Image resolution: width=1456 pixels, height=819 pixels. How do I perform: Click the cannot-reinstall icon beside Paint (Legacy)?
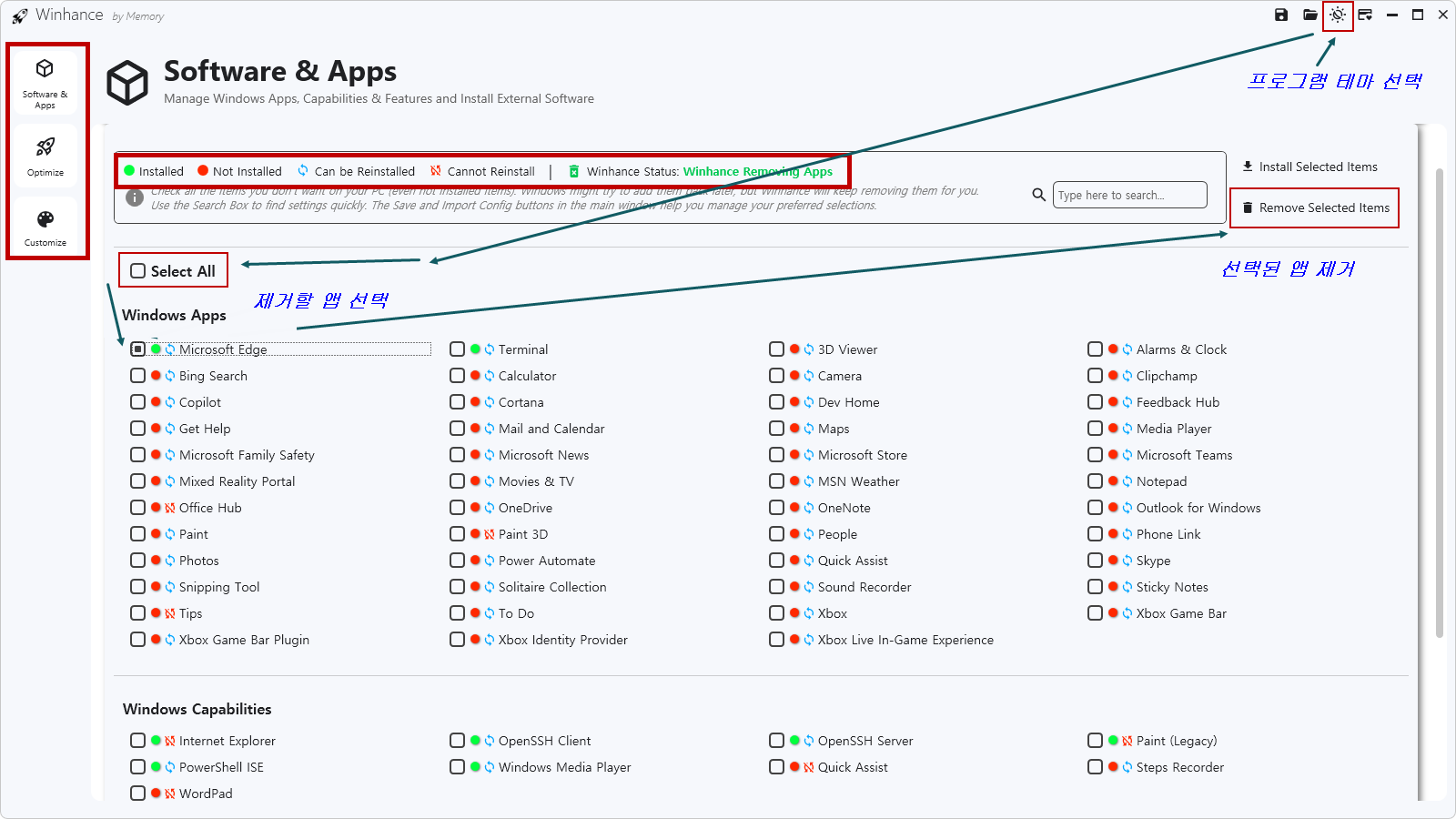(x=1127, y=741)
